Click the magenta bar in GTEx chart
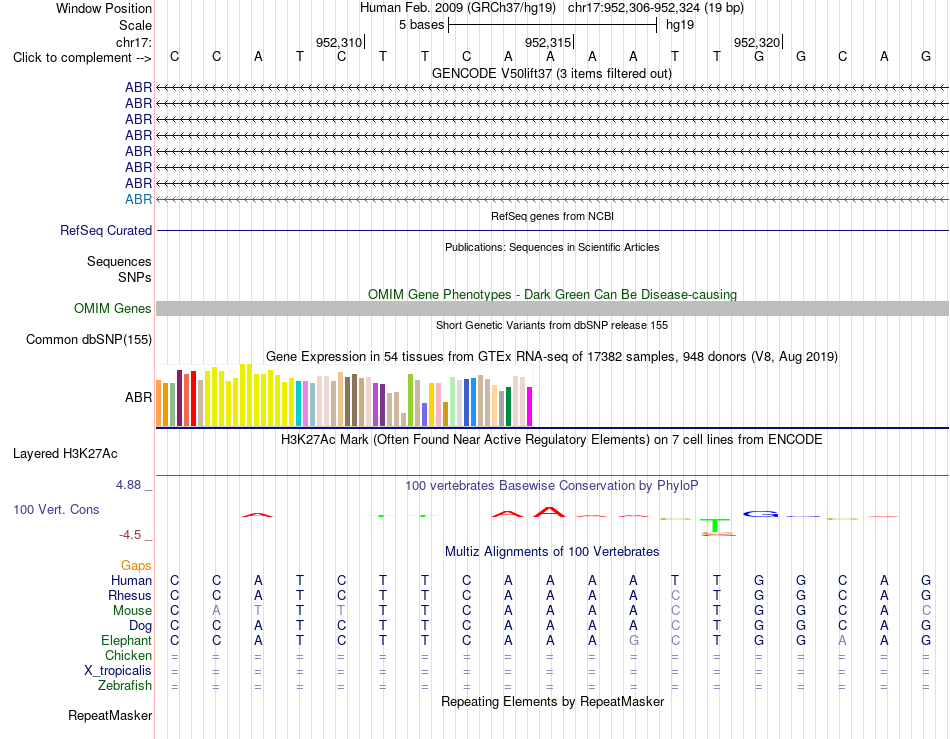Image resolution: width=950 pixels, height=739 pixels. pos(530,407)
